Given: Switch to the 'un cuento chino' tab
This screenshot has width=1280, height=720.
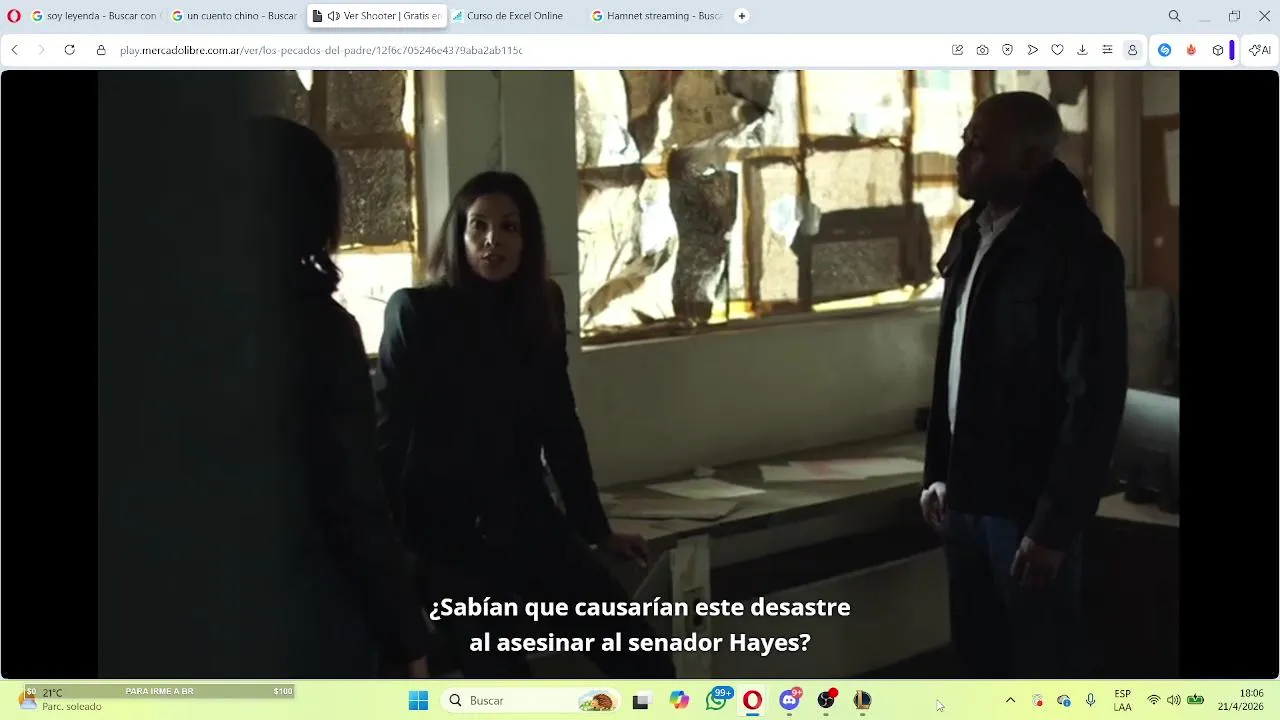Looking at the screenshot, I should (235, 16).
